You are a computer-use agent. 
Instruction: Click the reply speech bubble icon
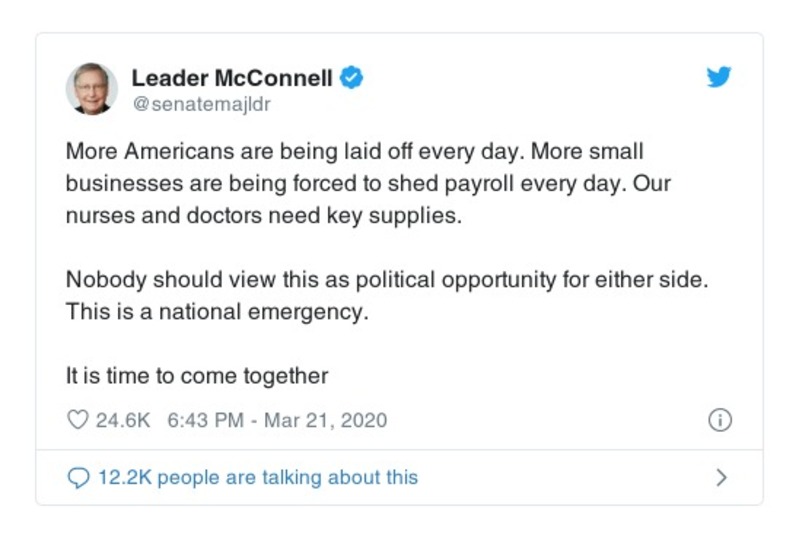[x=78, y=478]
